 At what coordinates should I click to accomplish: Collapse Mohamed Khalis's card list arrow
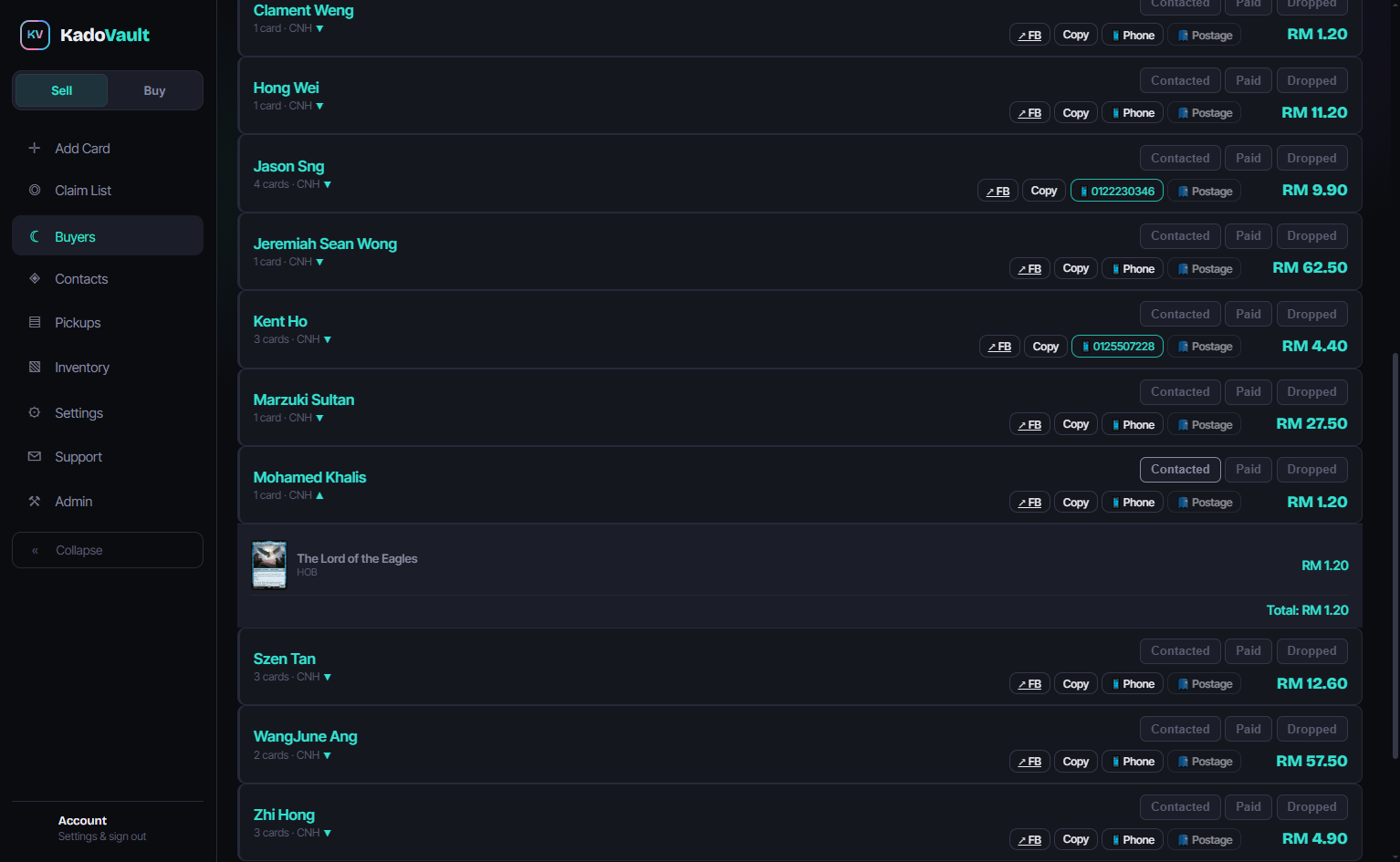319,495
